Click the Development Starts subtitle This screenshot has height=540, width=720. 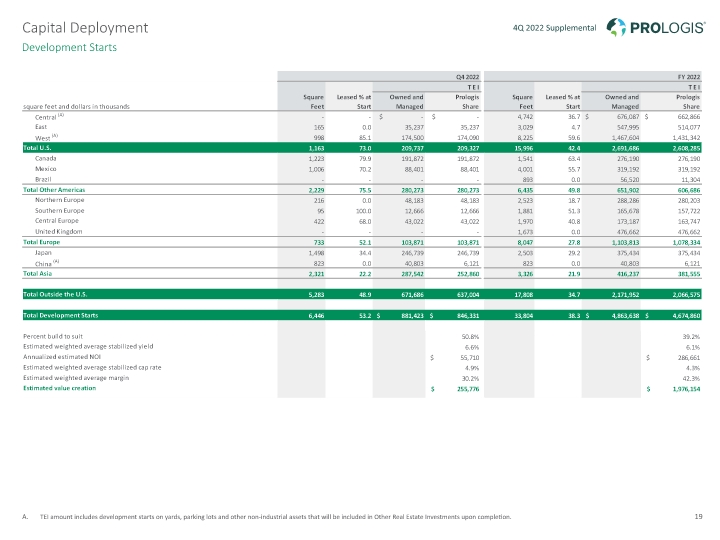pyautogui.click(x=62, y=47)
